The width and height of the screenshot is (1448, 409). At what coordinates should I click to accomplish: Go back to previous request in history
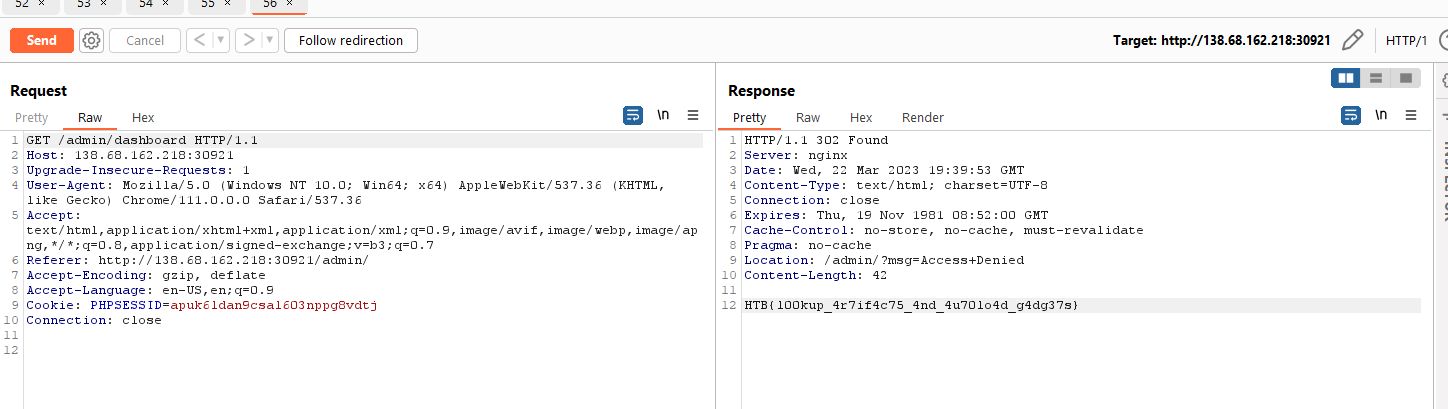pyautogui.click(x=199, y=40)
